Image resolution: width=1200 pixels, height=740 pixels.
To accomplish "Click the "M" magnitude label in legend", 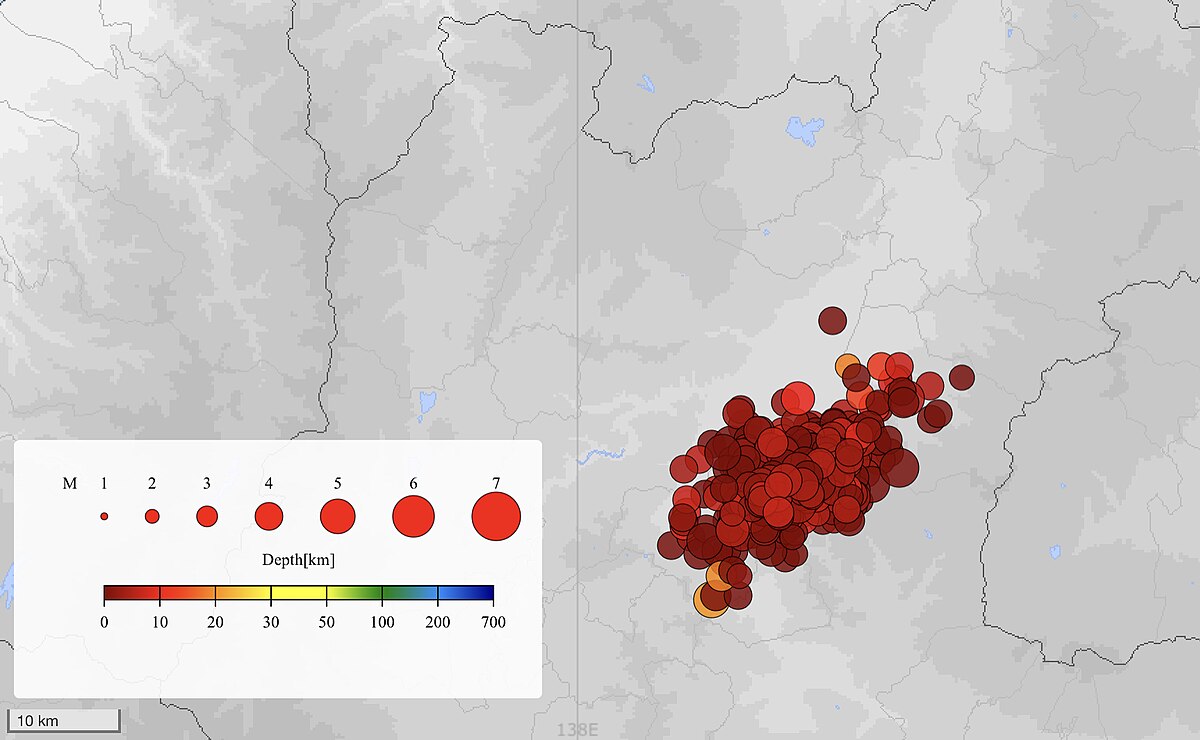I will 70,484.
